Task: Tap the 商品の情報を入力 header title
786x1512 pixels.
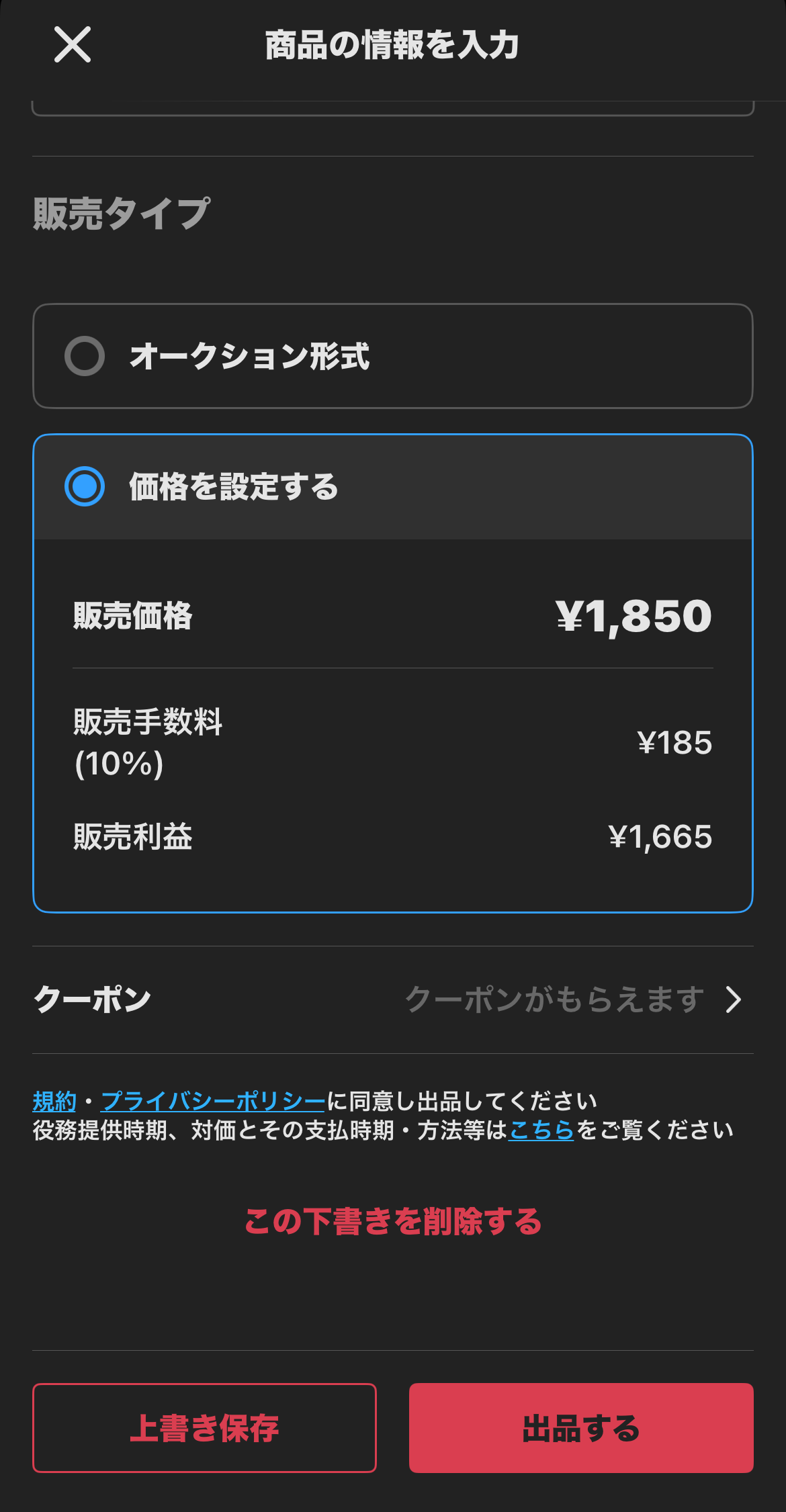Action: pyautogui.click(x=392, y=45)
